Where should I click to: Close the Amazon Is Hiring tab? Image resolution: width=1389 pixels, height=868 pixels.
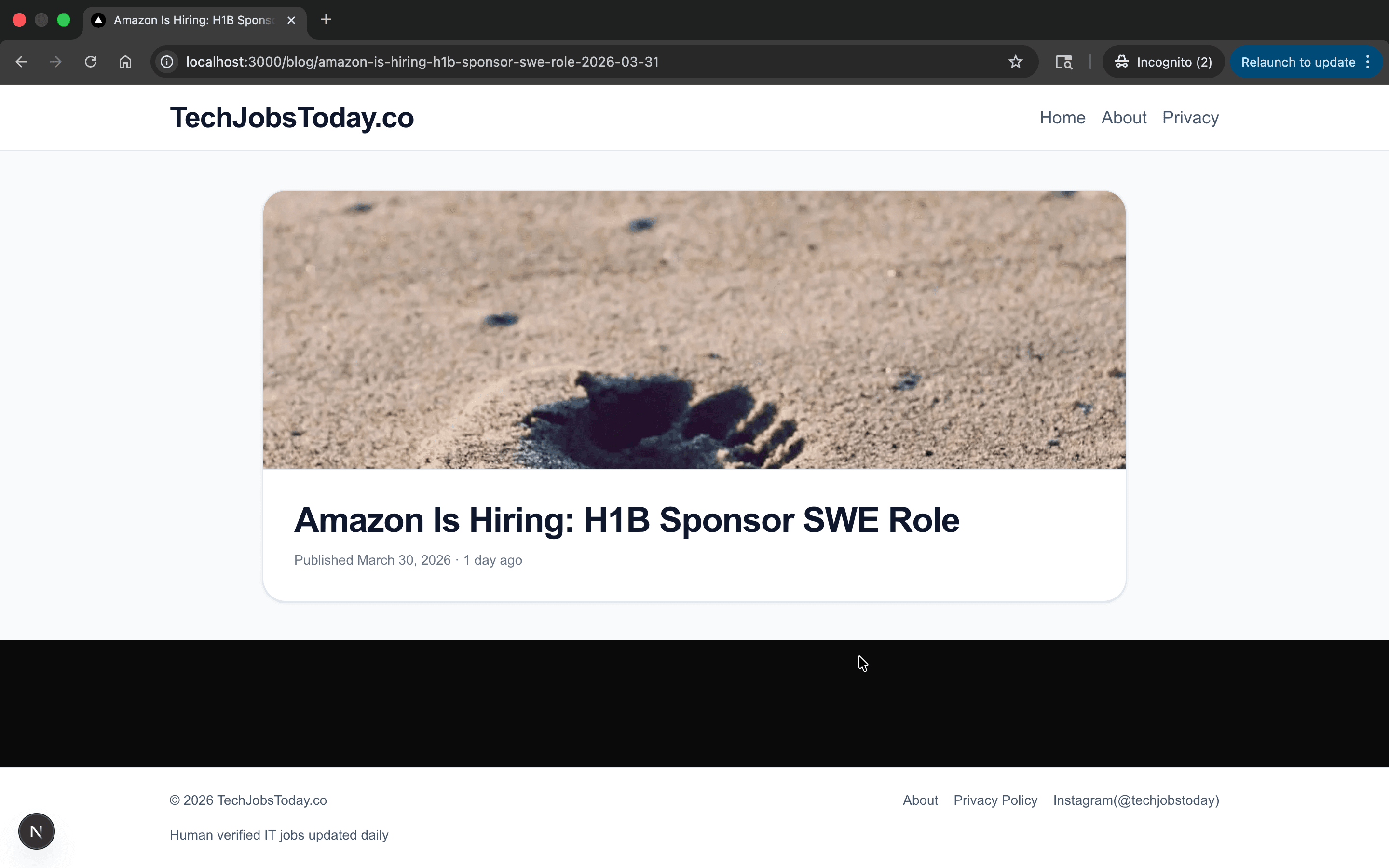[x=292, y=20]
